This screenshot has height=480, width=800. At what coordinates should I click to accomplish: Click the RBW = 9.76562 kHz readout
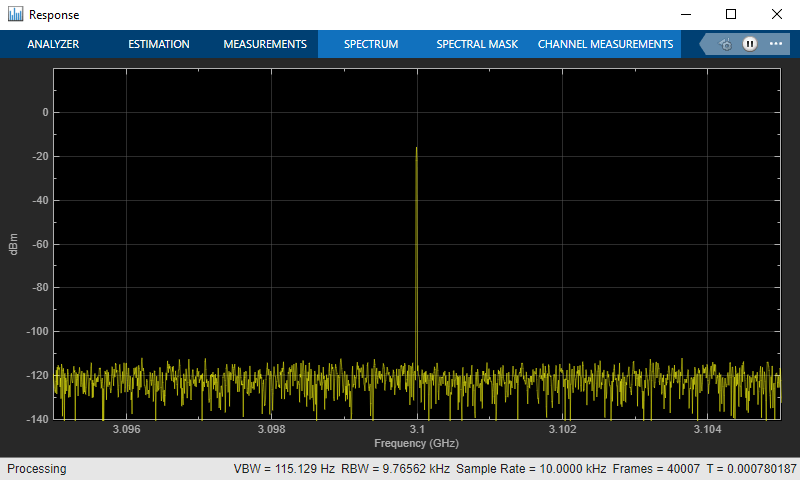(395, 469)
